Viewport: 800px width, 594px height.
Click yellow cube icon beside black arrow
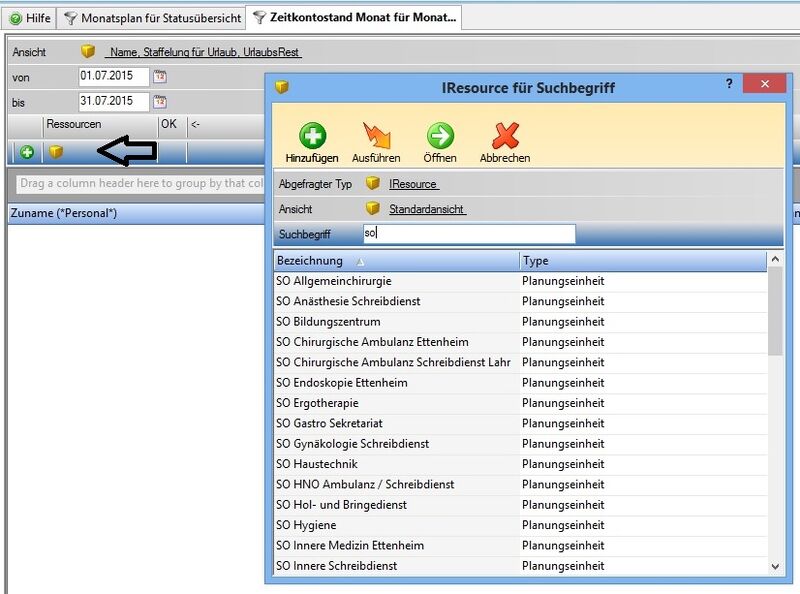[x=56, y=152]
